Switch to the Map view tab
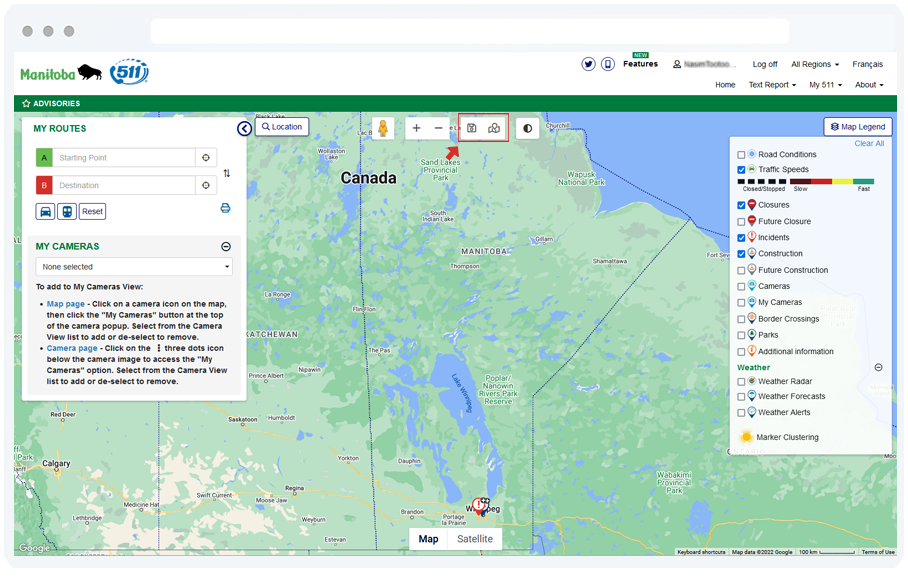This screenshot has width=908, height=581. click(x=429, y=539)
